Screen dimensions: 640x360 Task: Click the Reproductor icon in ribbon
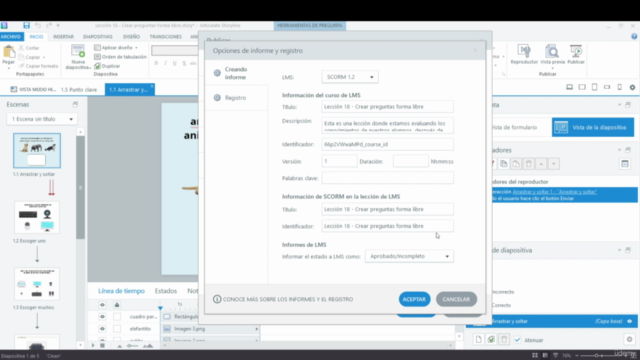click(524, 51)
